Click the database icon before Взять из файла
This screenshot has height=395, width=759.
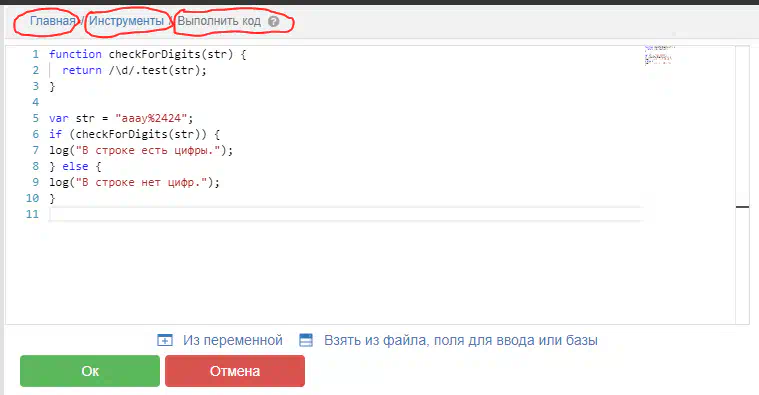[306, 340]
